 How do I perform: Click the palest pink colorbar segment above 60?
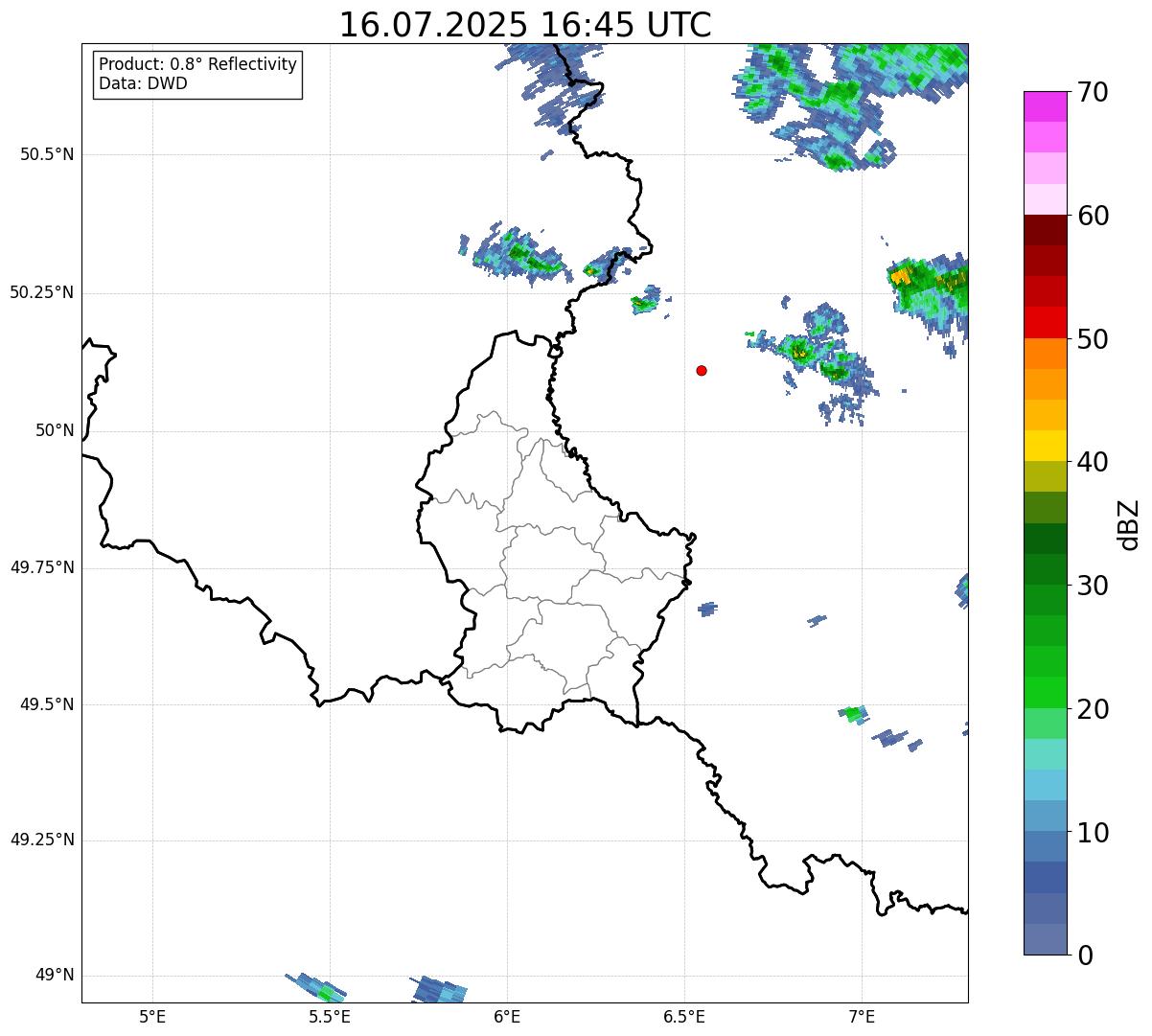pos(1046,199)
